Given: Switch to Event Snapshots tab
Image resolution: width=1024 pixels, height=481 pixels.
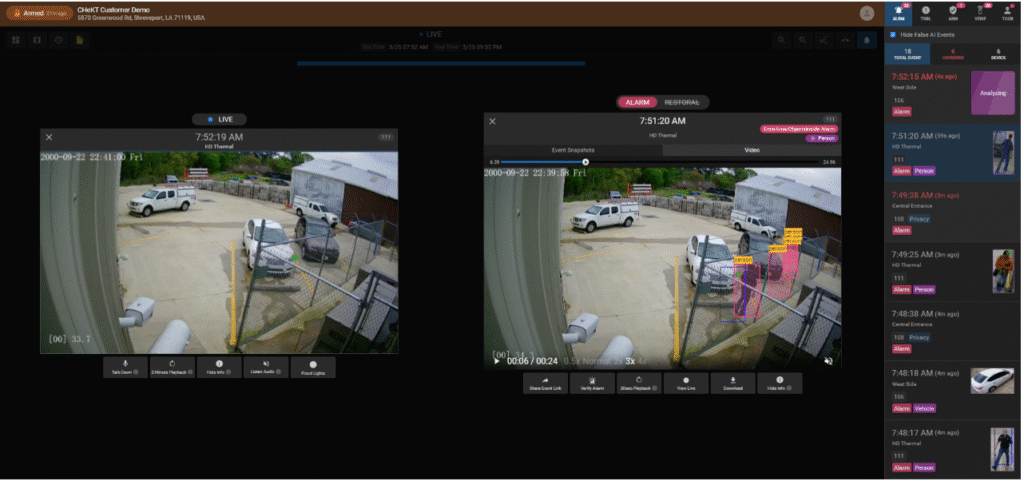Looking at the screenshot, I should pyautogui.click(x=573, y=150).
